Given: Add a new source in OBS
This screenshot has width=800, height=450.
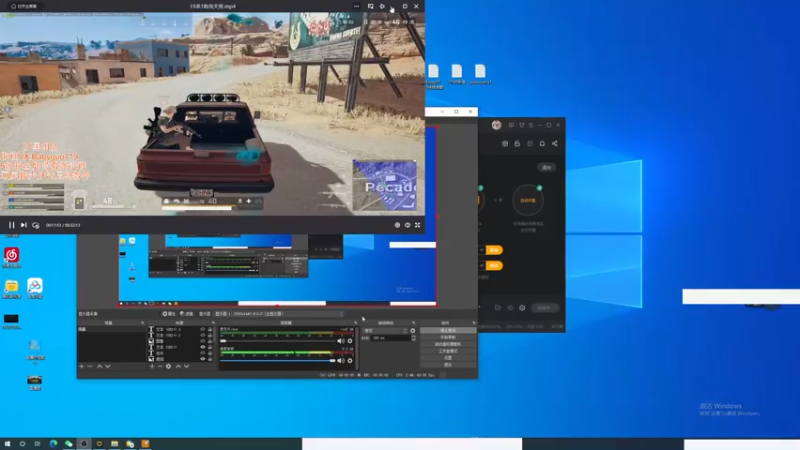Looking at the screenshot, I should (x=152, y=366).
